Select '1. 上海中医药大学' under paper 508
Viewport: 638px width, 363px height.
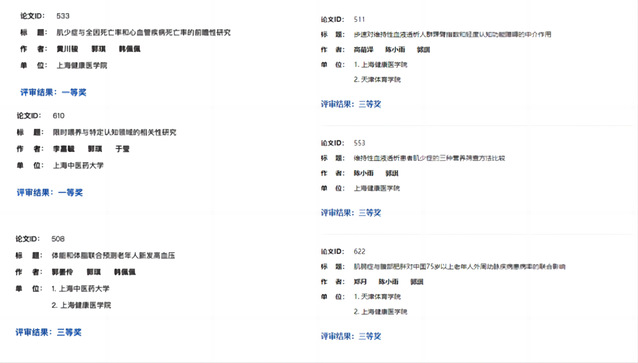tap(80, 289)
